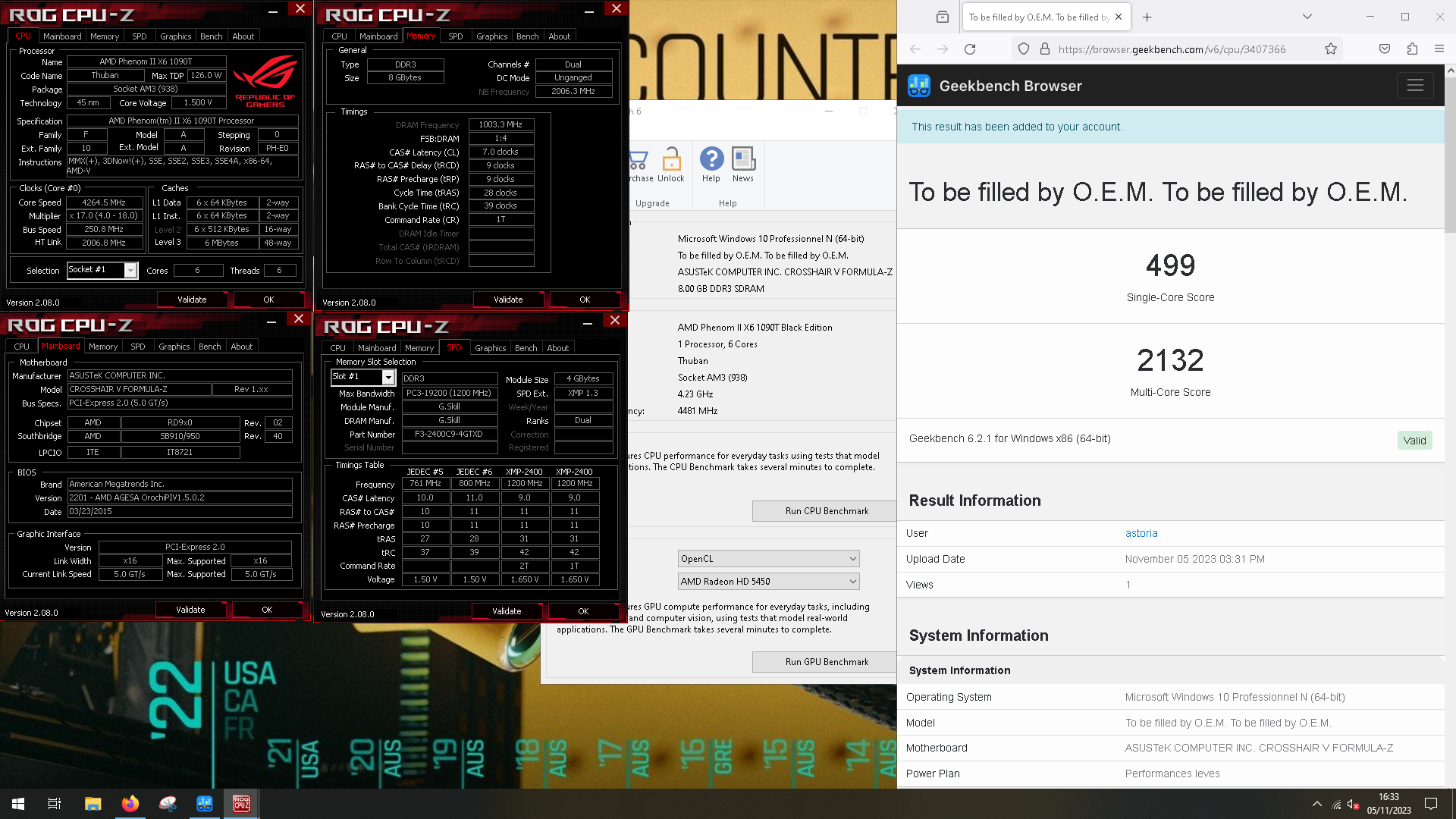Show hidden system tray icons
1456x819 pixels.
pos(1317,804)
